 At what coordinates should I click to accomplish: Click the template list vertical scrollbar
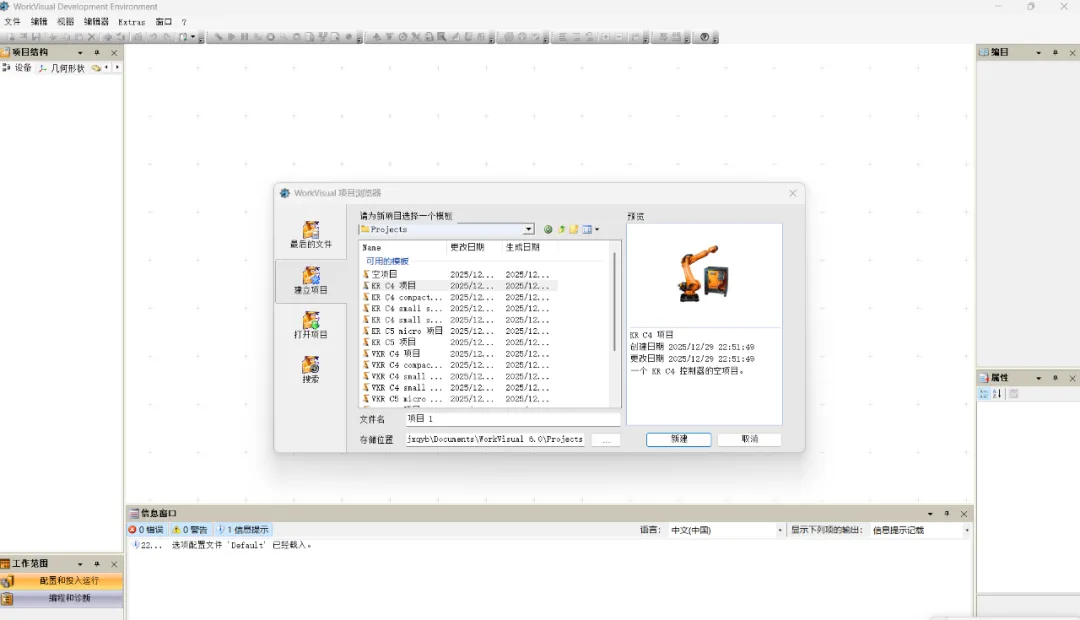(x=614, y=303)
